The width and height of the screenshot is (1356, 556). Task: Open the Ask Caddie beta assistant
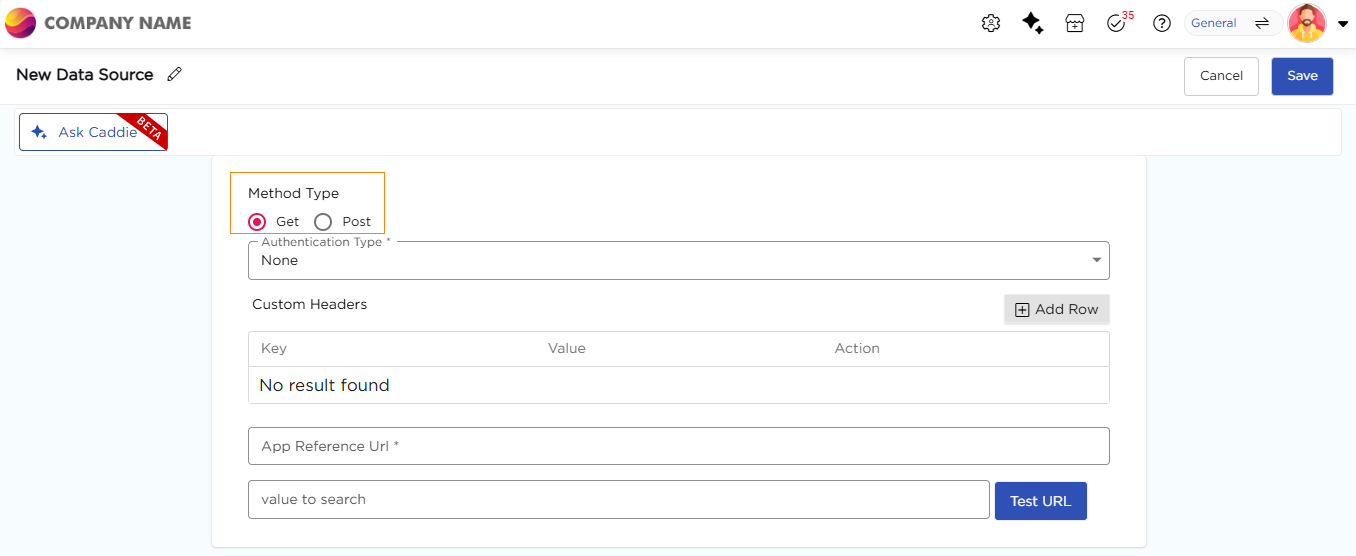point(93,132)
